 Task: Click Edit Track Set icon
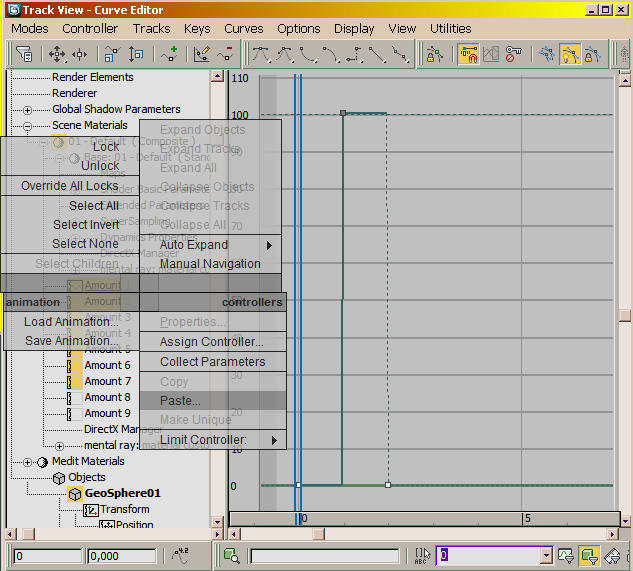point(422,556)
